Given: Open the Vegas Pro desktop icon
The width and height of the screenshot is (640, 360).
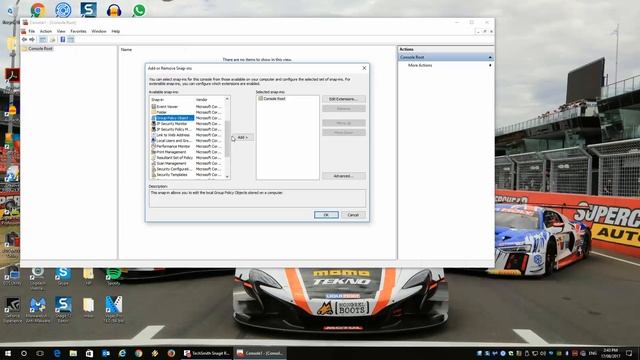Looking at the screenshot, I should click(113, 309).
